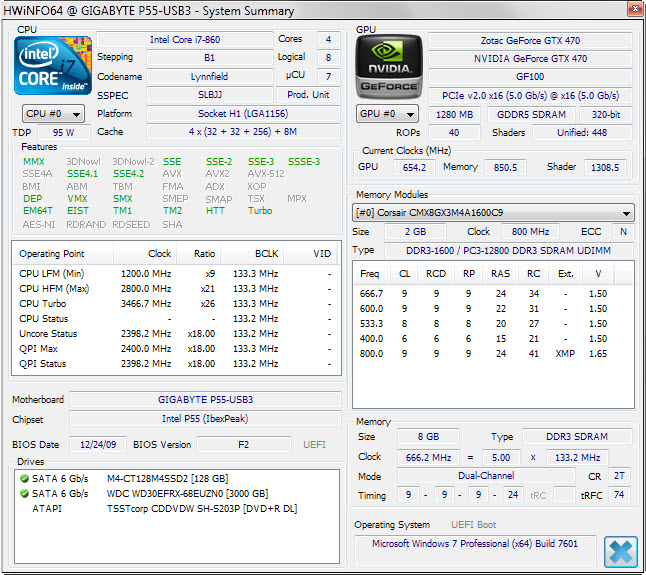
Task: Select the GF100 GPU codename field
Action: tap(530, 77)
